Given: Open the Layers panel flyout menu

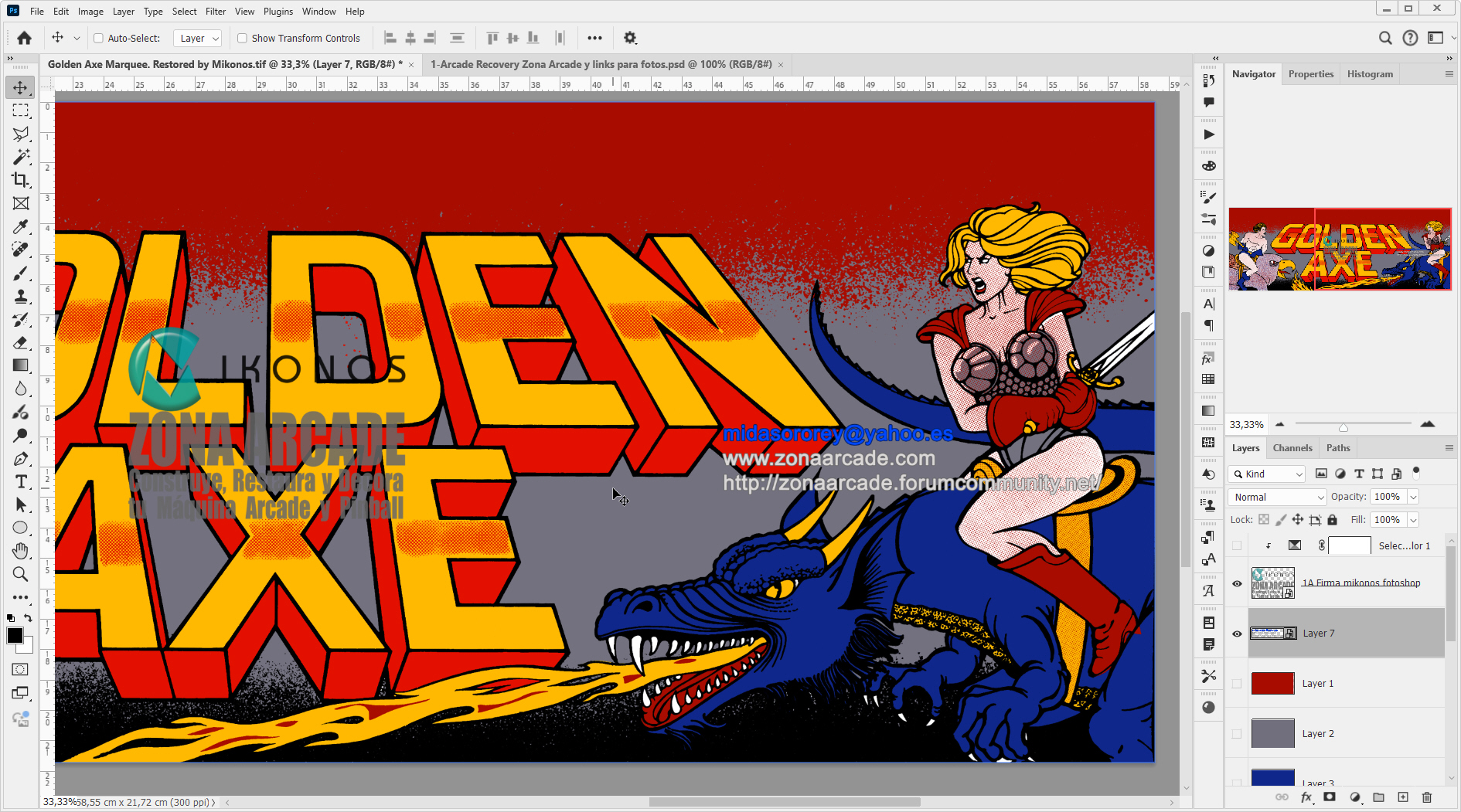Looking at the screenshot, I should pyautogui.click(x=1449, y=448).
